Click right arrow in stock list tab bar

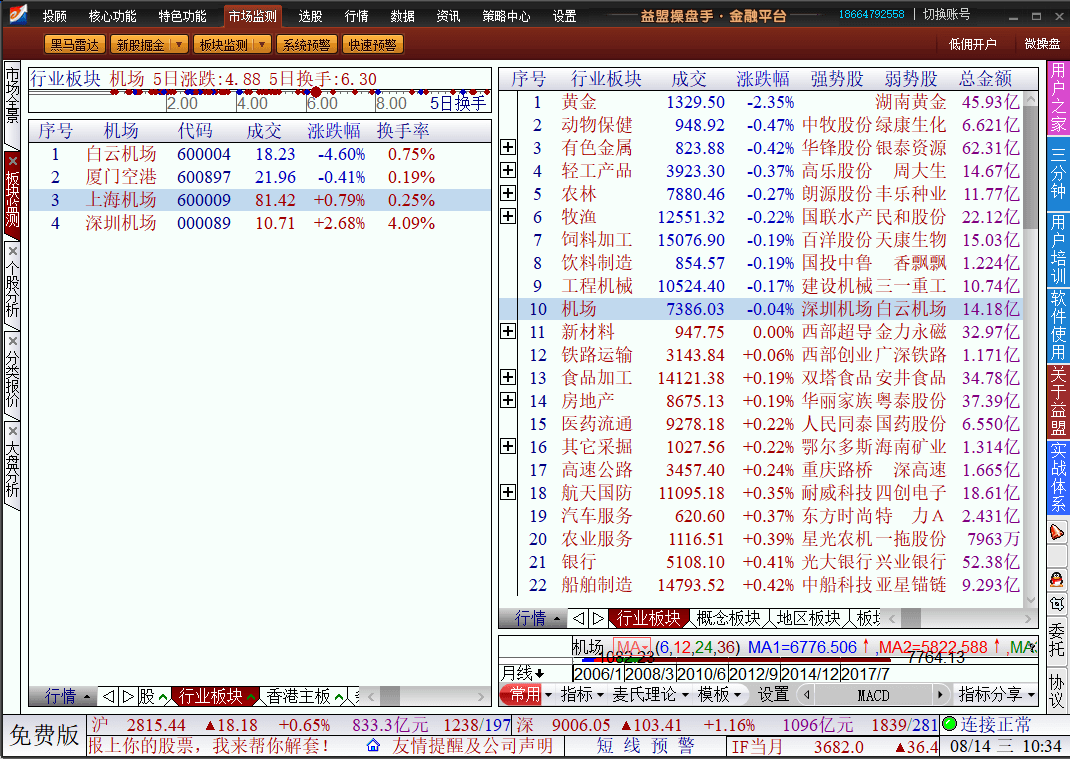128,696
